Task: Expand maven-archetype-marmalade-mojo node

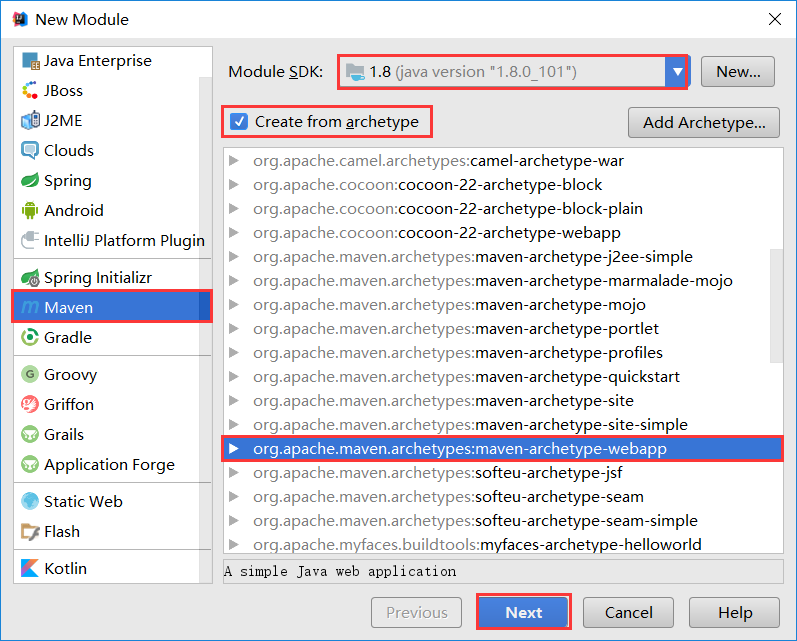Action: pos(234,281)
